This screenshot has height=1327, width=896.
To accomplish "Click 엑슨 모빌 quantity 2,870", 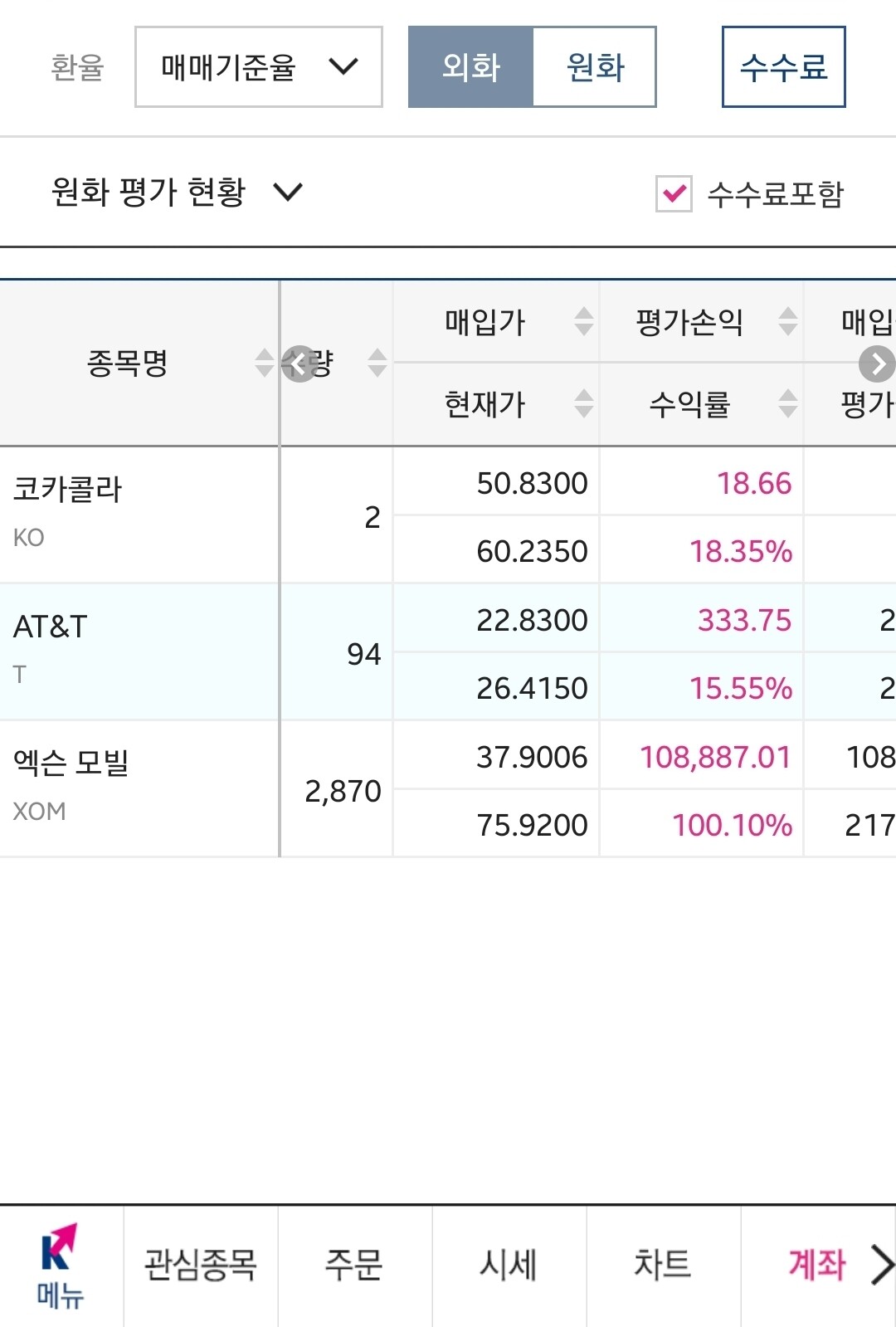I will click(343, 792).
